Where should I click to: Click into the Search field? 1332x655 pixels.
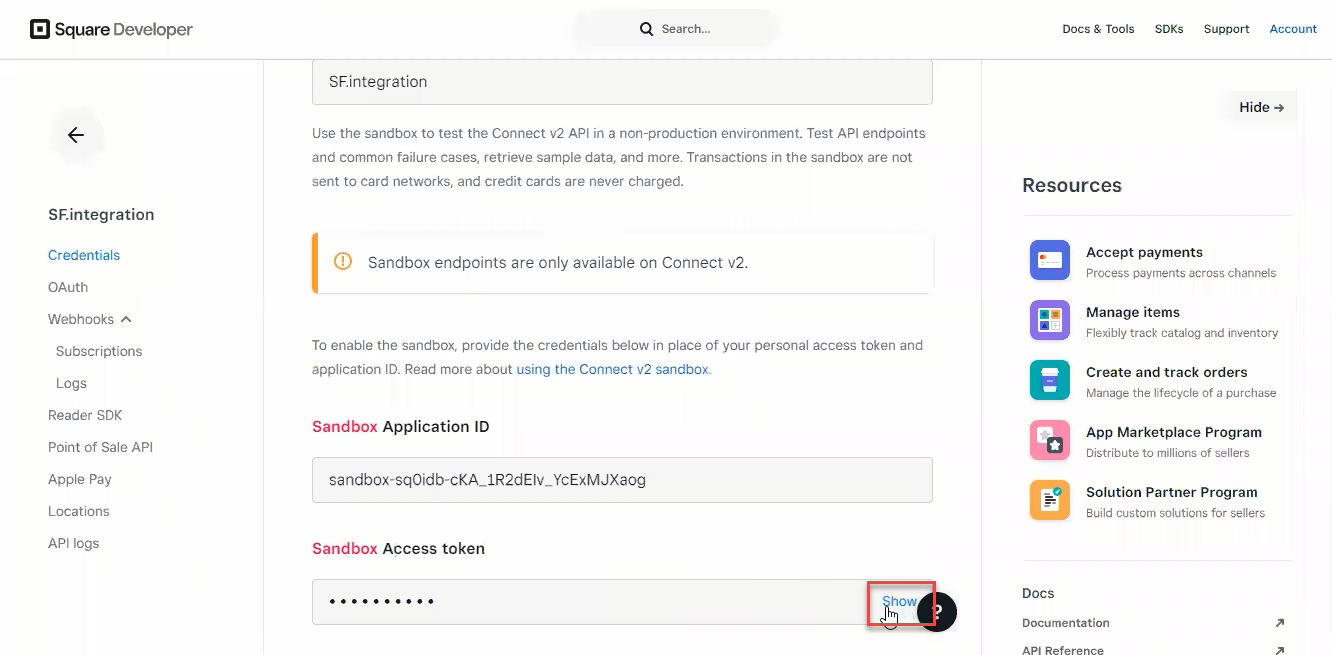[x=676, y=29]
